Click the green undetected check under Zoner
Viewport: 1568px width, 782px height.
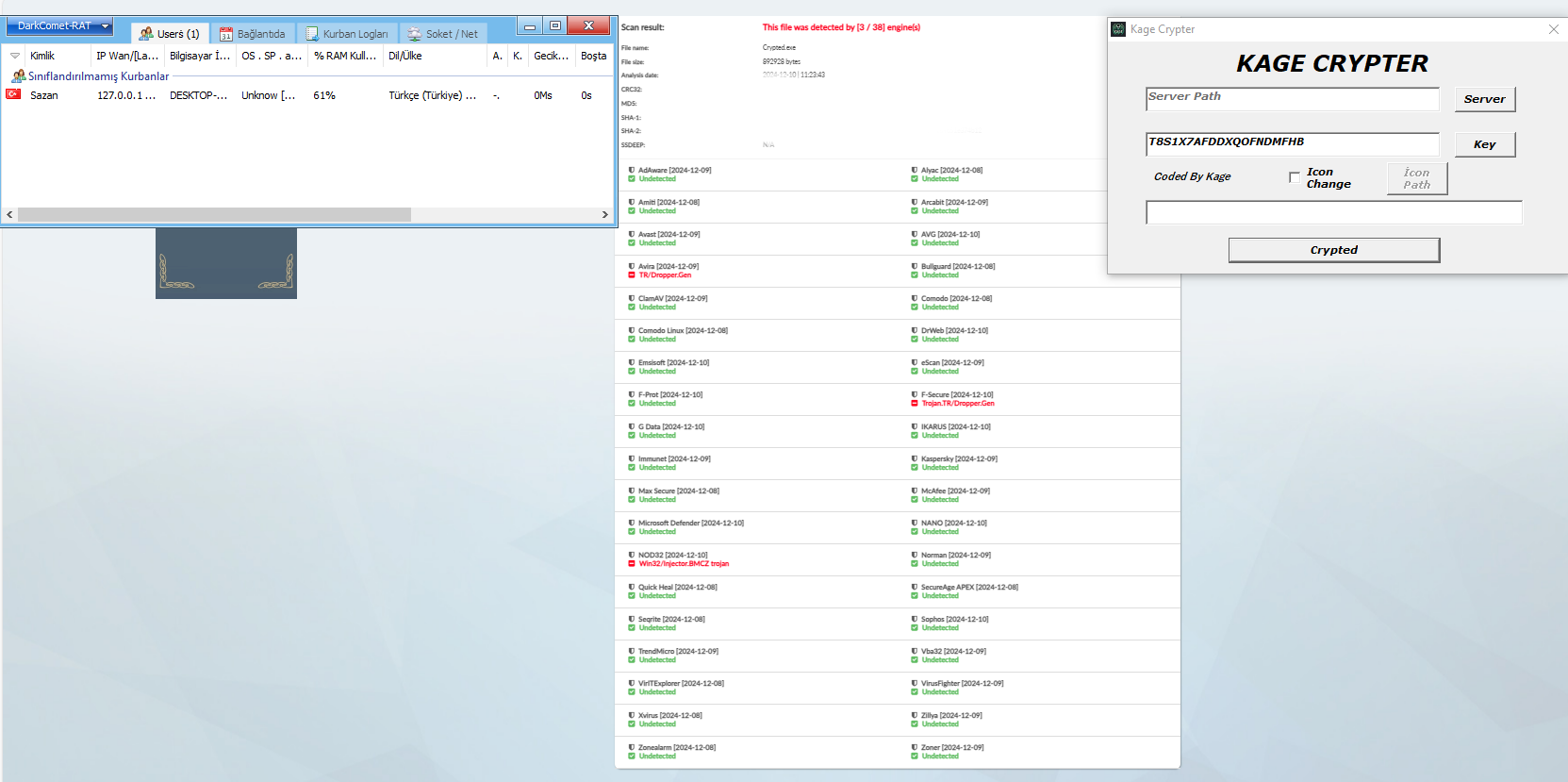tap(915, 757)
